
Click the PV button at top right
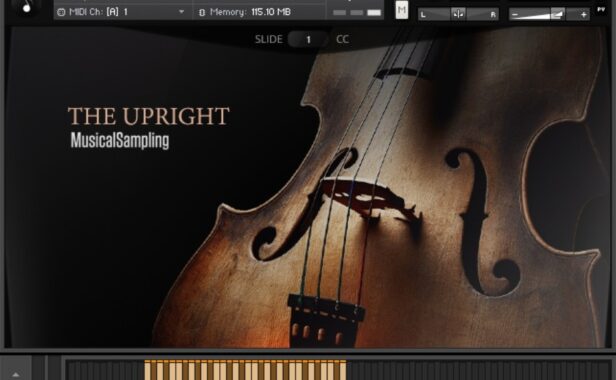click(601, 9)
